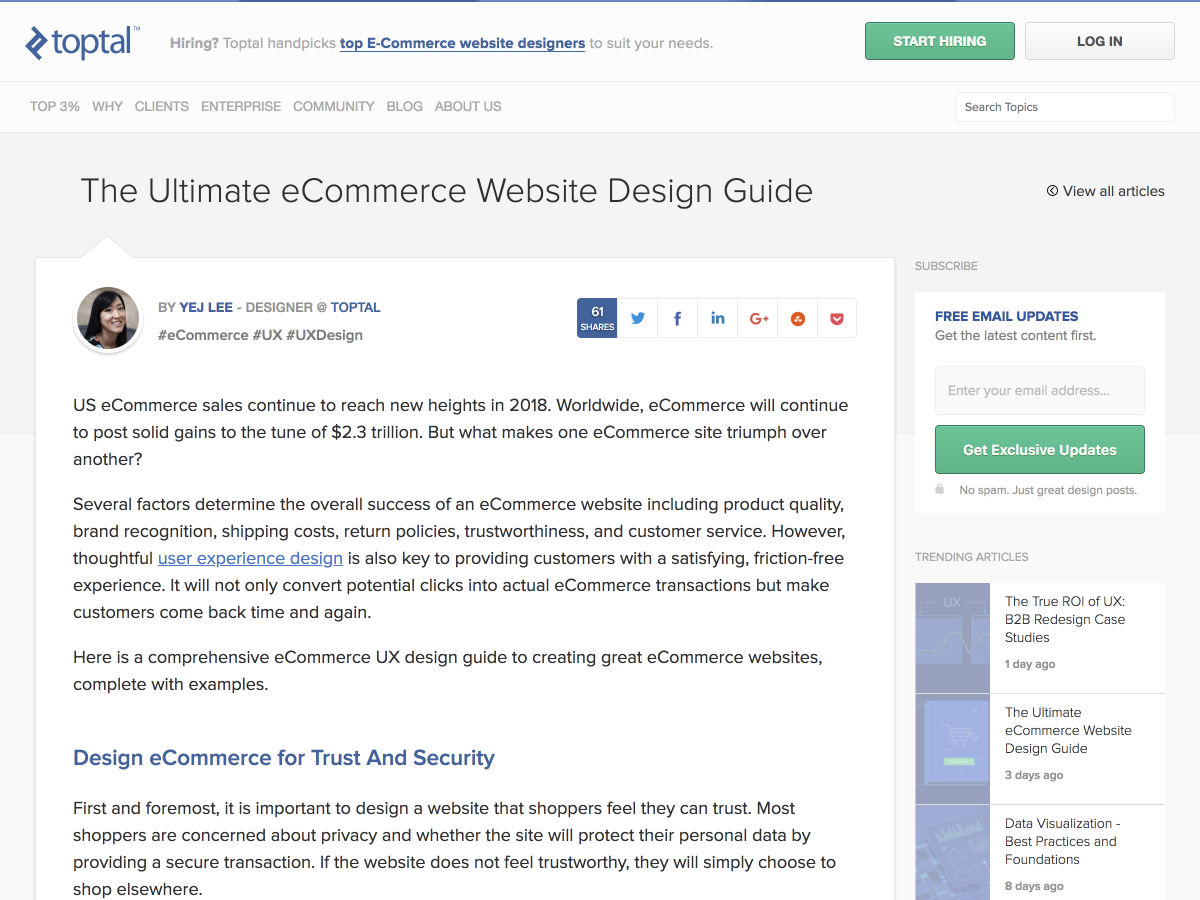Click the Start Hiring button
1200x900 pixels.
pos(940,41)
